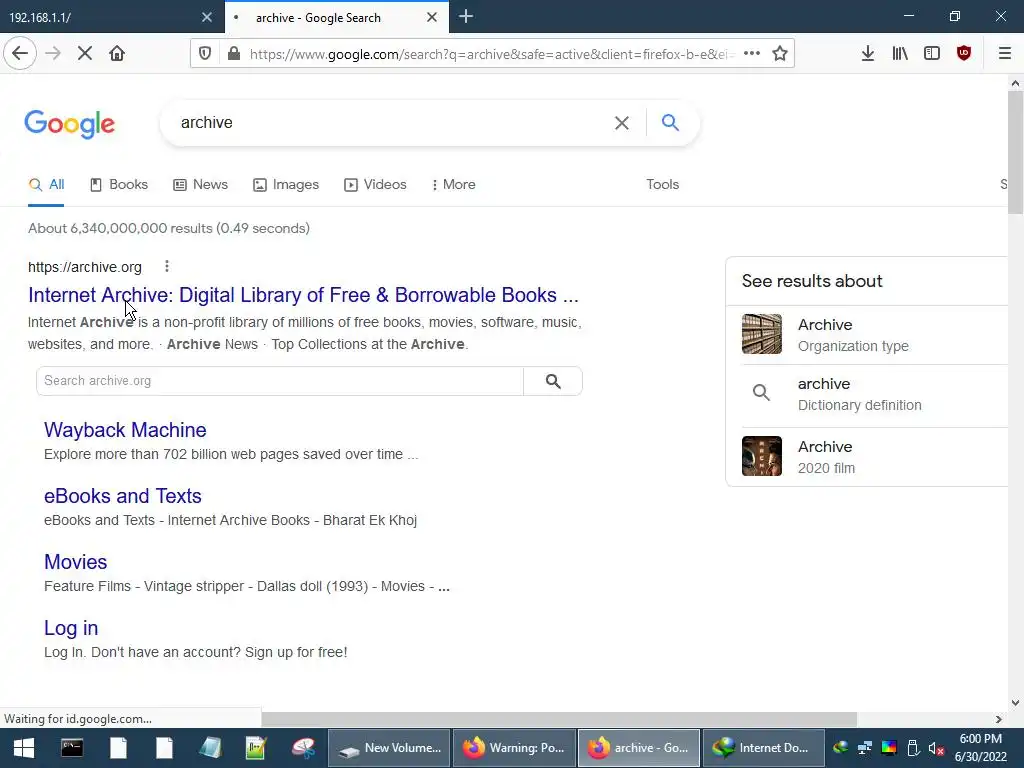Image resolution: width=1024 pixels, height=768 pixels.
Task: Open options menu next to archive.org URL
Action: click(x=167, y=266)
